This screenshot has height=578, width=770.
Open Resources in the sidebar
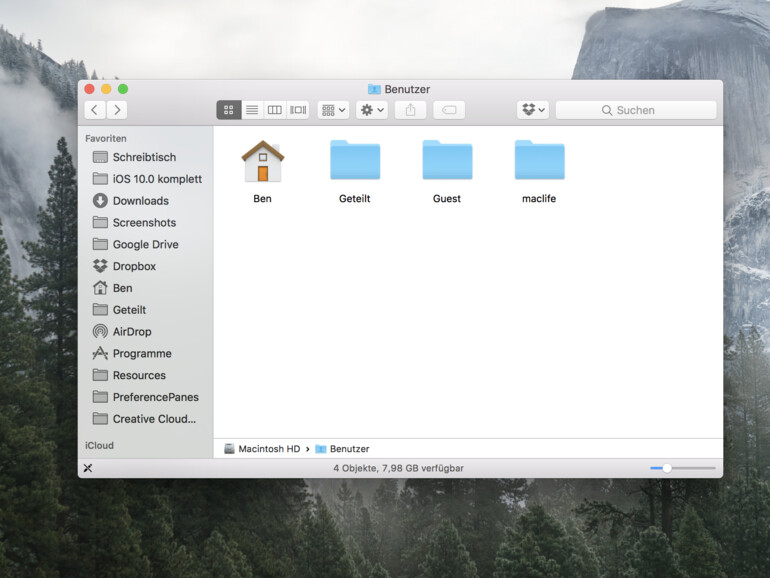tap(145, 375)
